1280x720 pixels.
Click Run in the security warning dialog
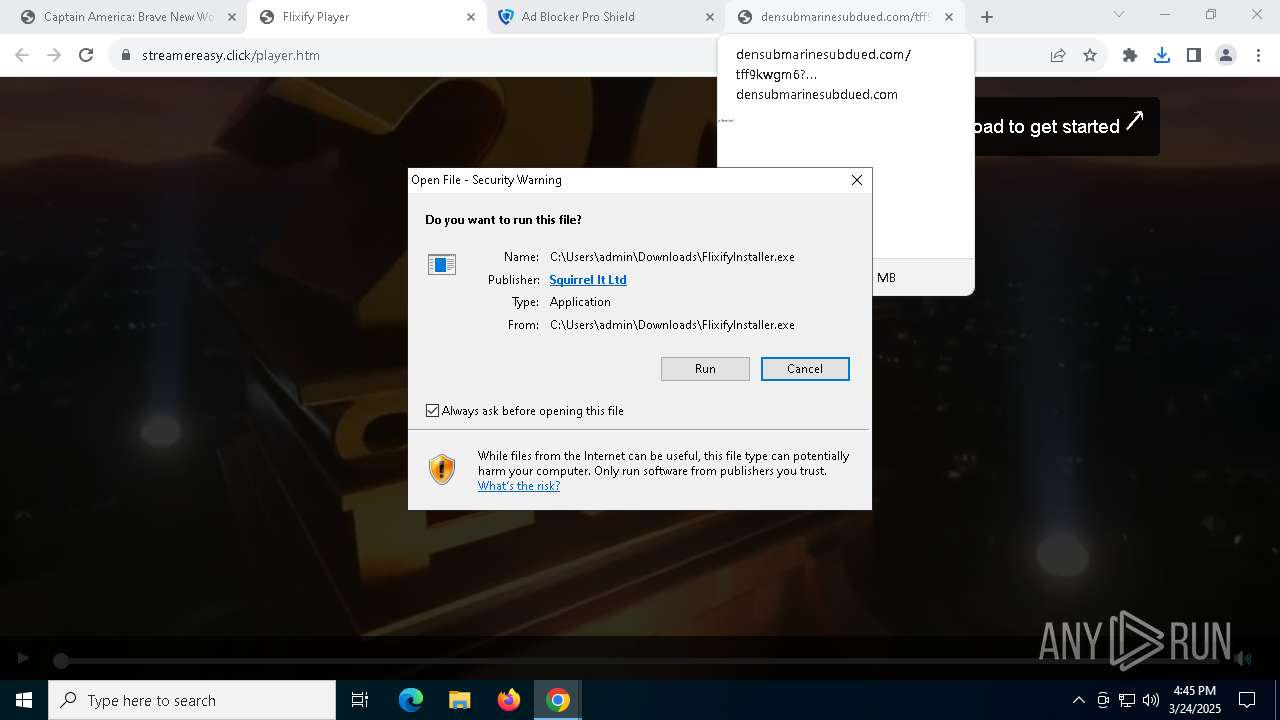pyautogui.click(x=705, y=369)
